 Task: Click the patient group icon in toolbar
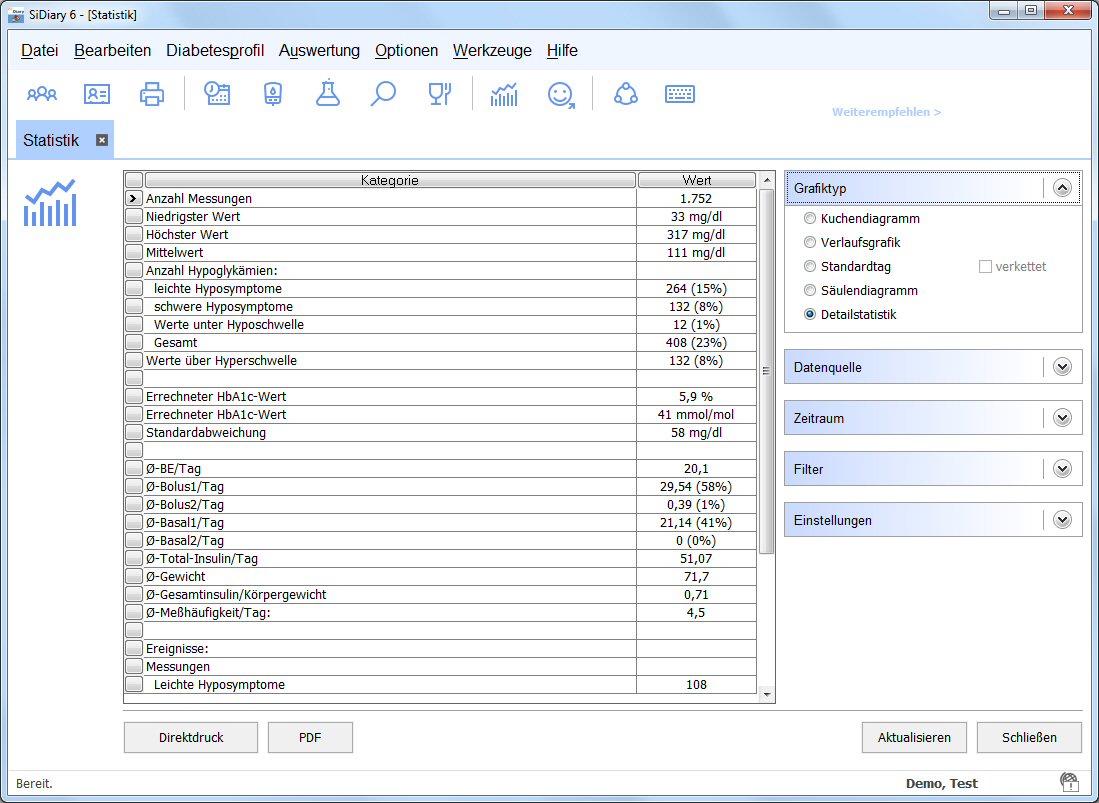pos(42,94)
